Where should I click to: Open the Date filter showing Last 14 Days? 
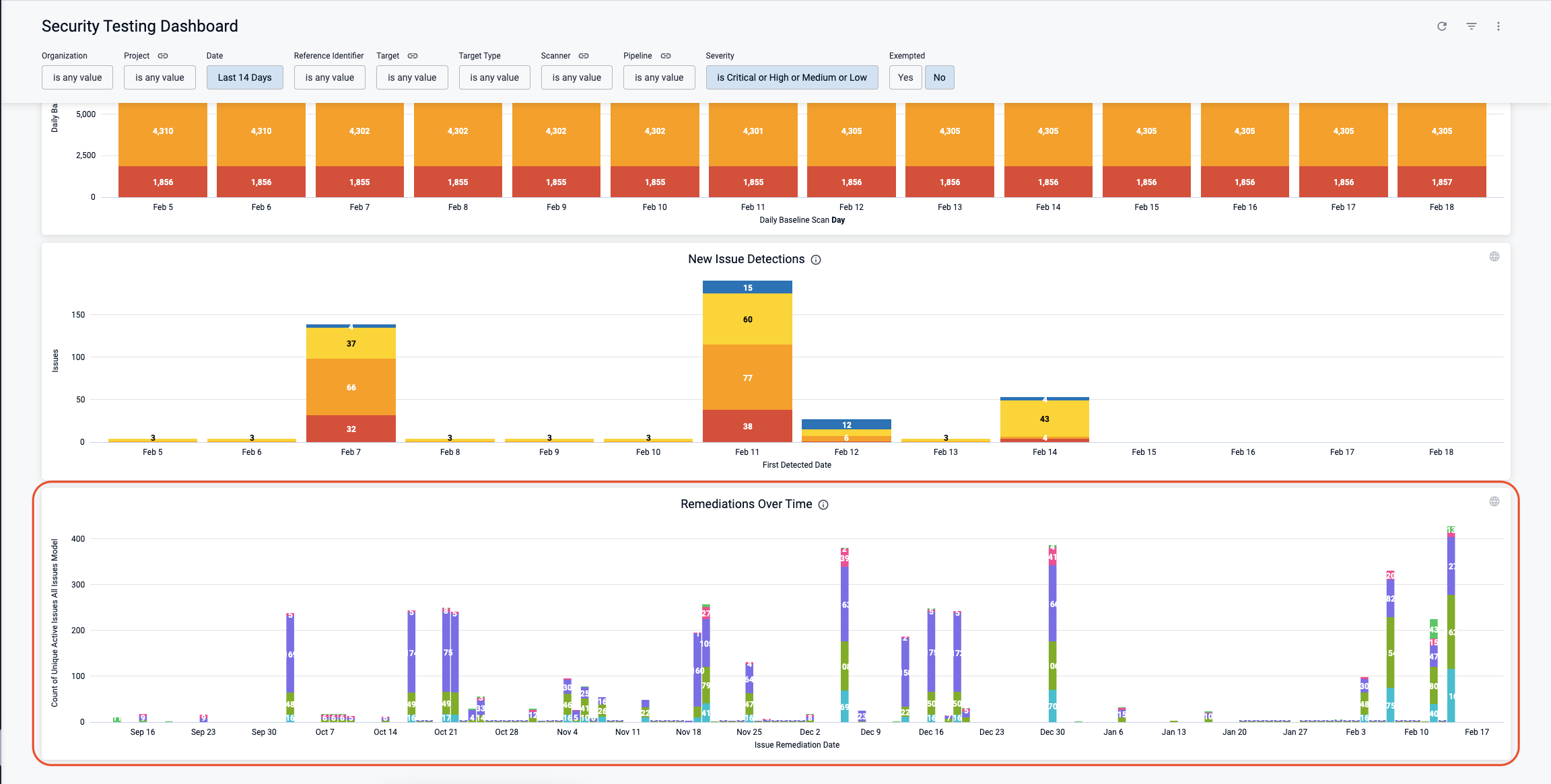(x=244, y=77)
